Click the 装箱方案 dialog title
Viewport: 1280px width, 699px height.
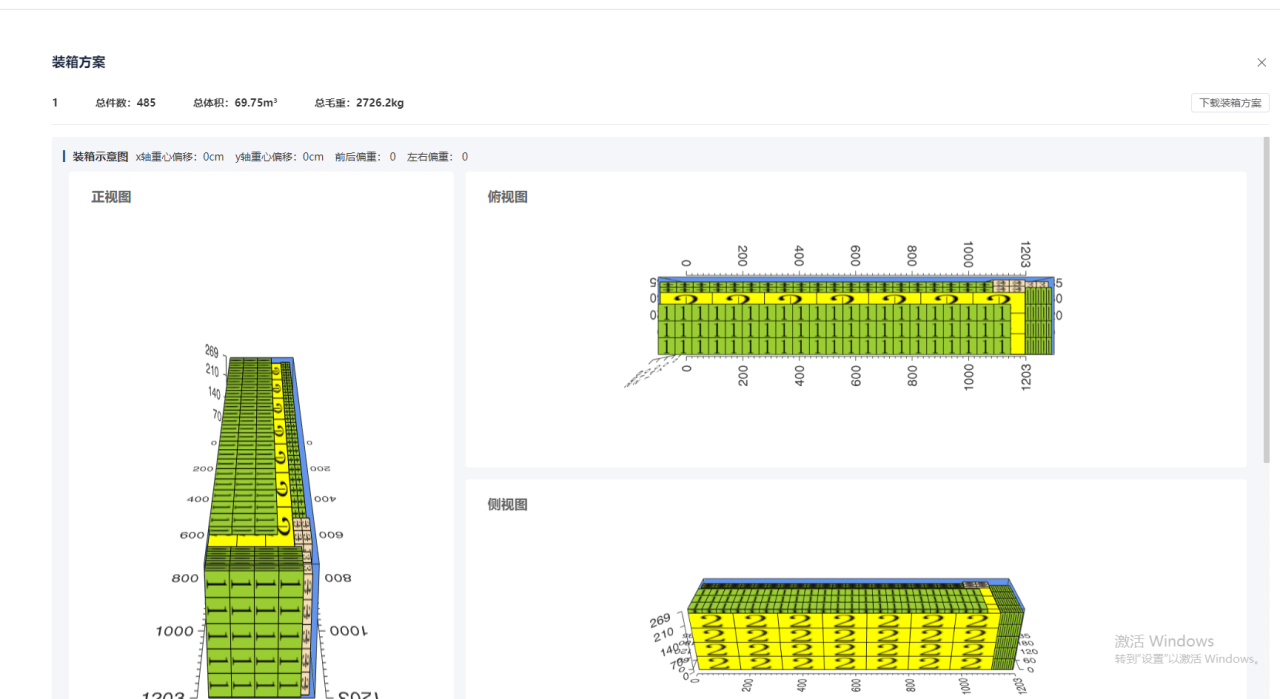click(x=79, y=62)
